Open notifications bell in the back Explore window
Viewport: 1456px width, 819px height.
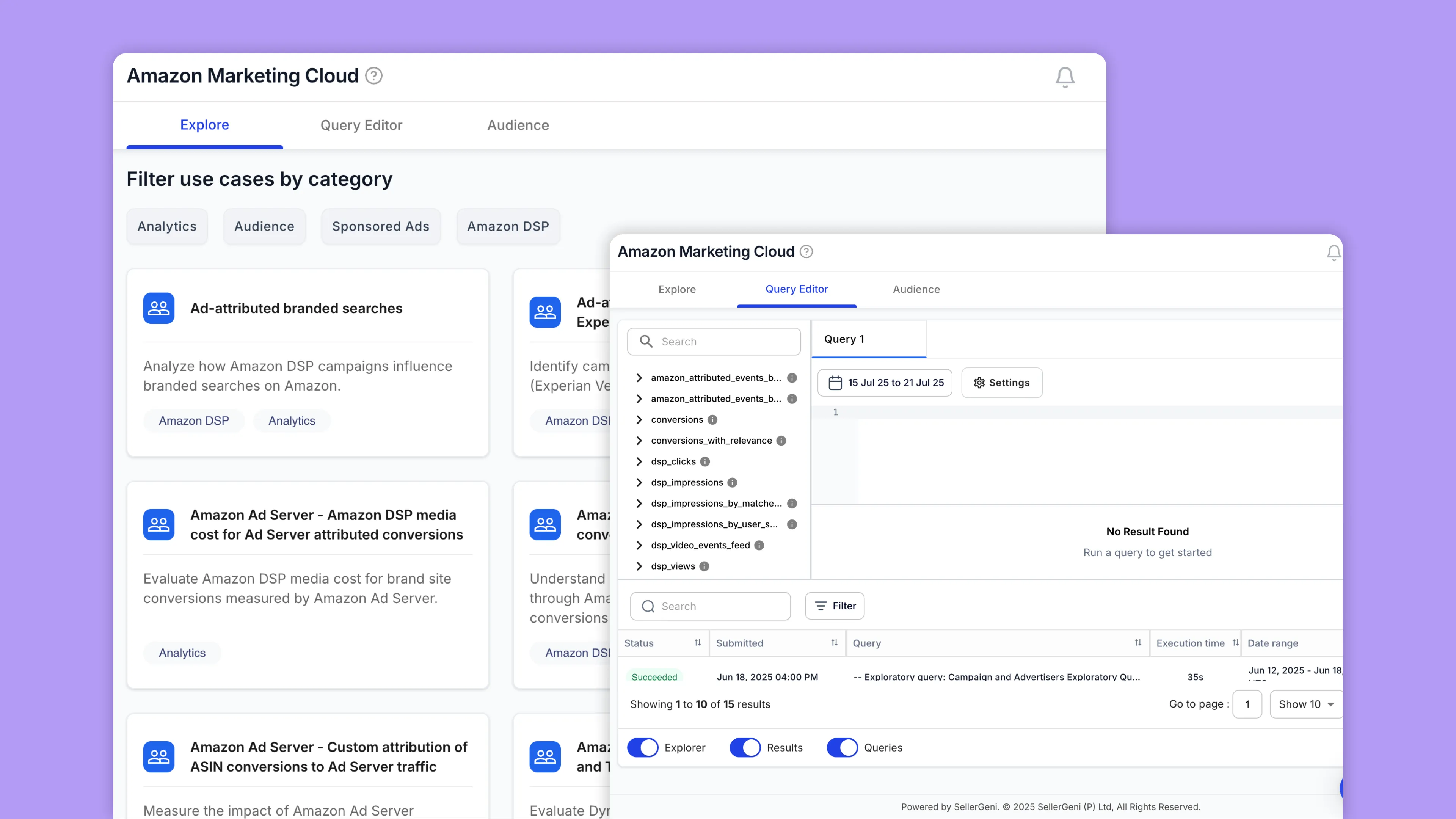coord(1065,77)
